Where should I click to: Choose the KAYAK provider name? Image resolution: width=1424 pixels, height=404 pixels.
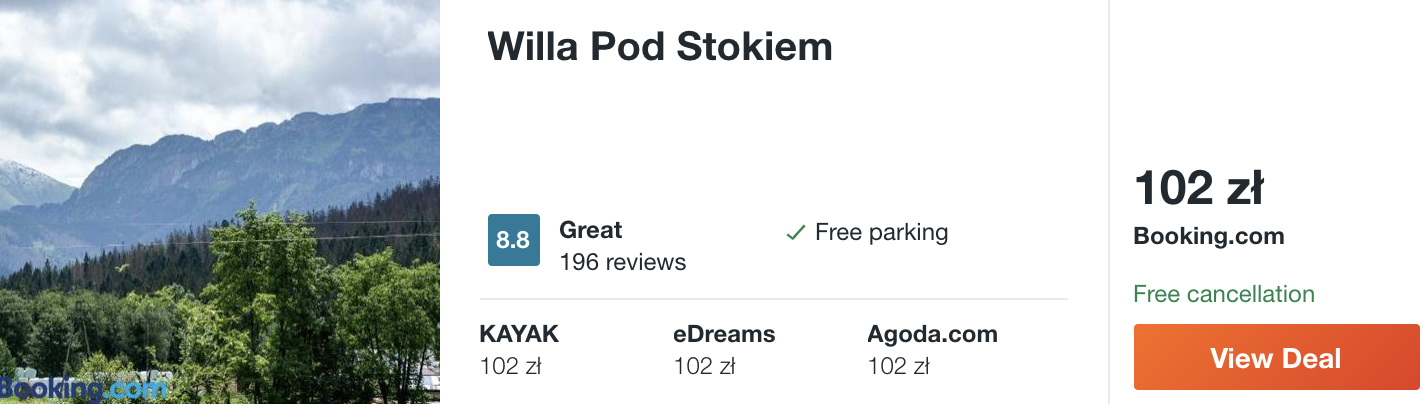point(519,334)
